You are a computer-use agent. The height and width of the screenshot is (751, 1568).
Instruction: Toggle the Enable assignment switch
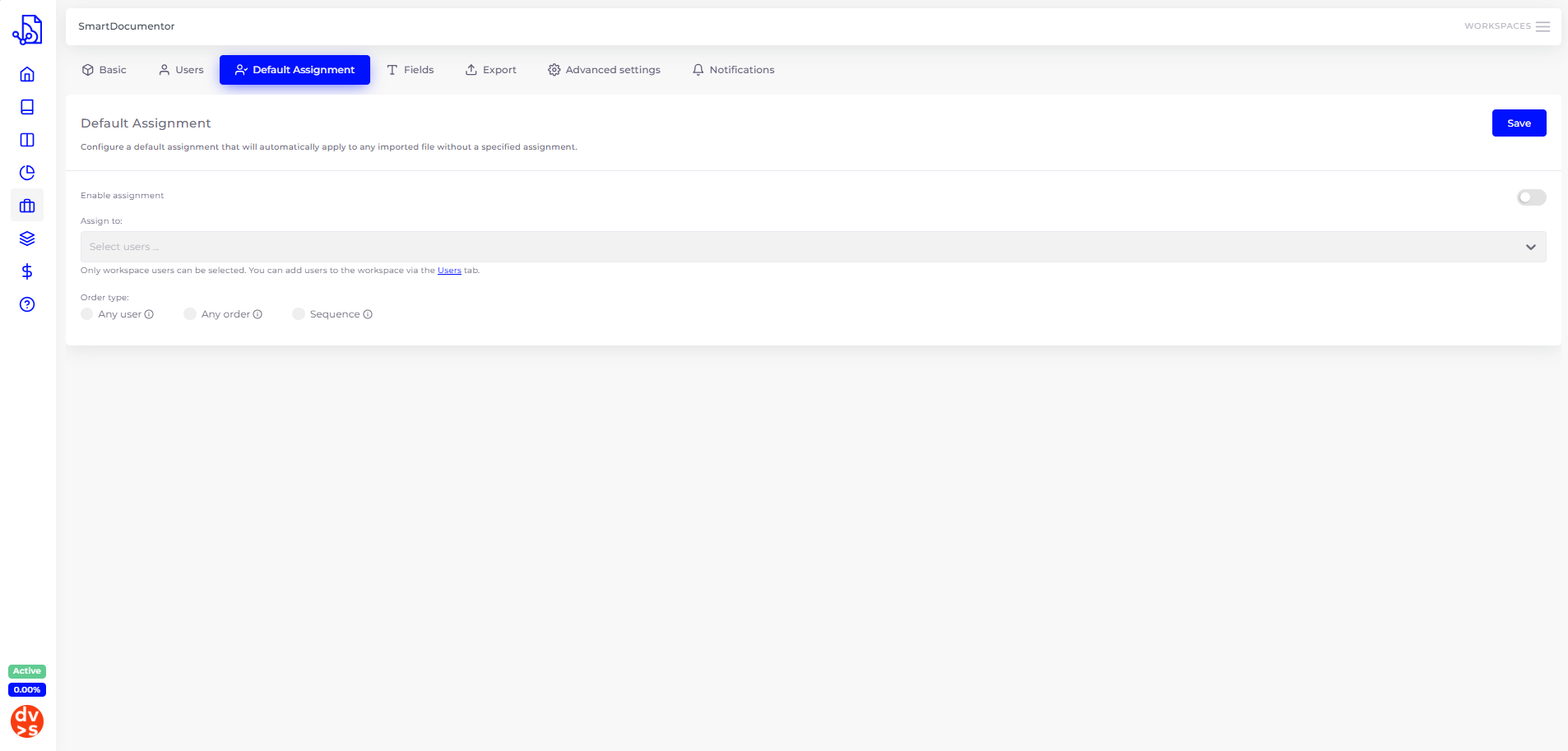tap(1531, 197)
